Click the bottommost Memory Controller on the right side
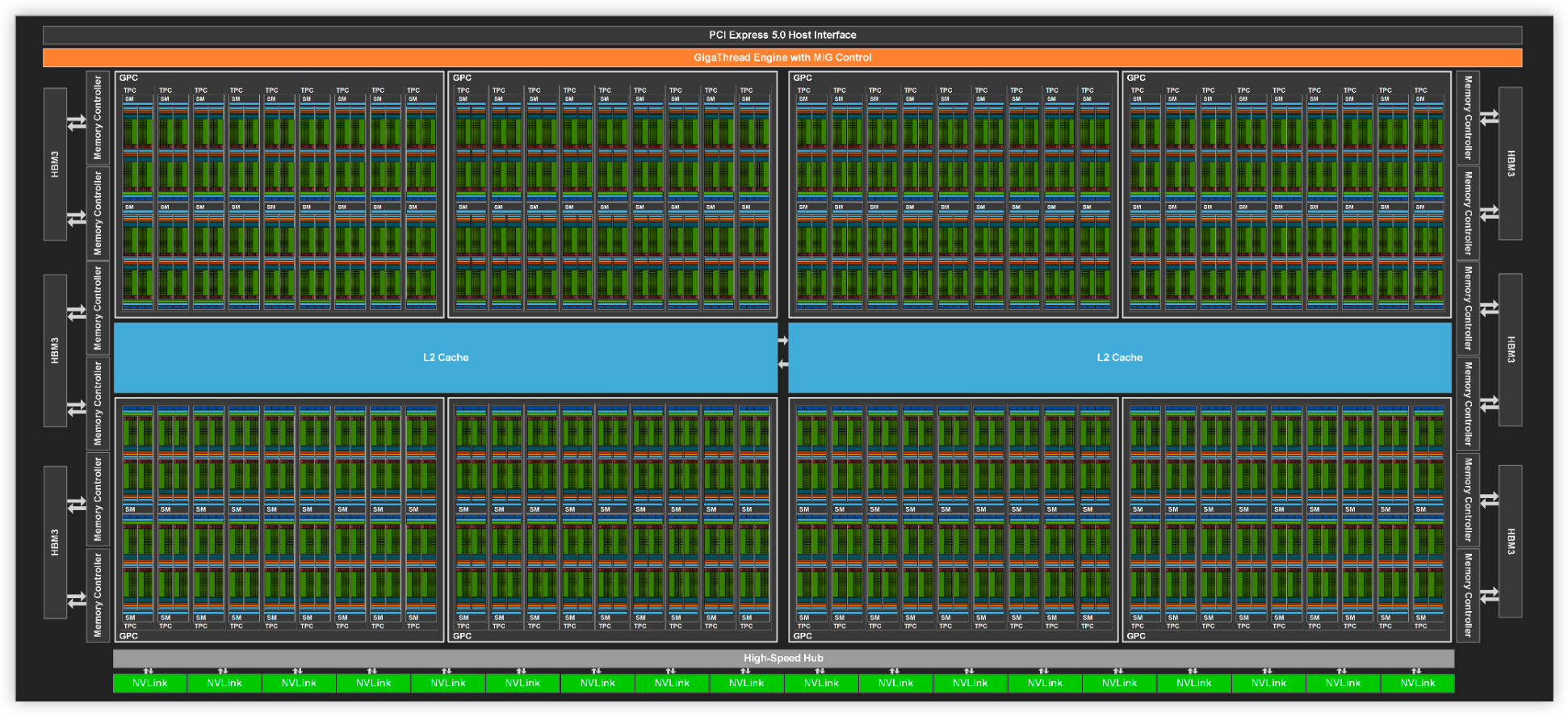This screenshot has height=716, width=1568. coord(1468,596)
